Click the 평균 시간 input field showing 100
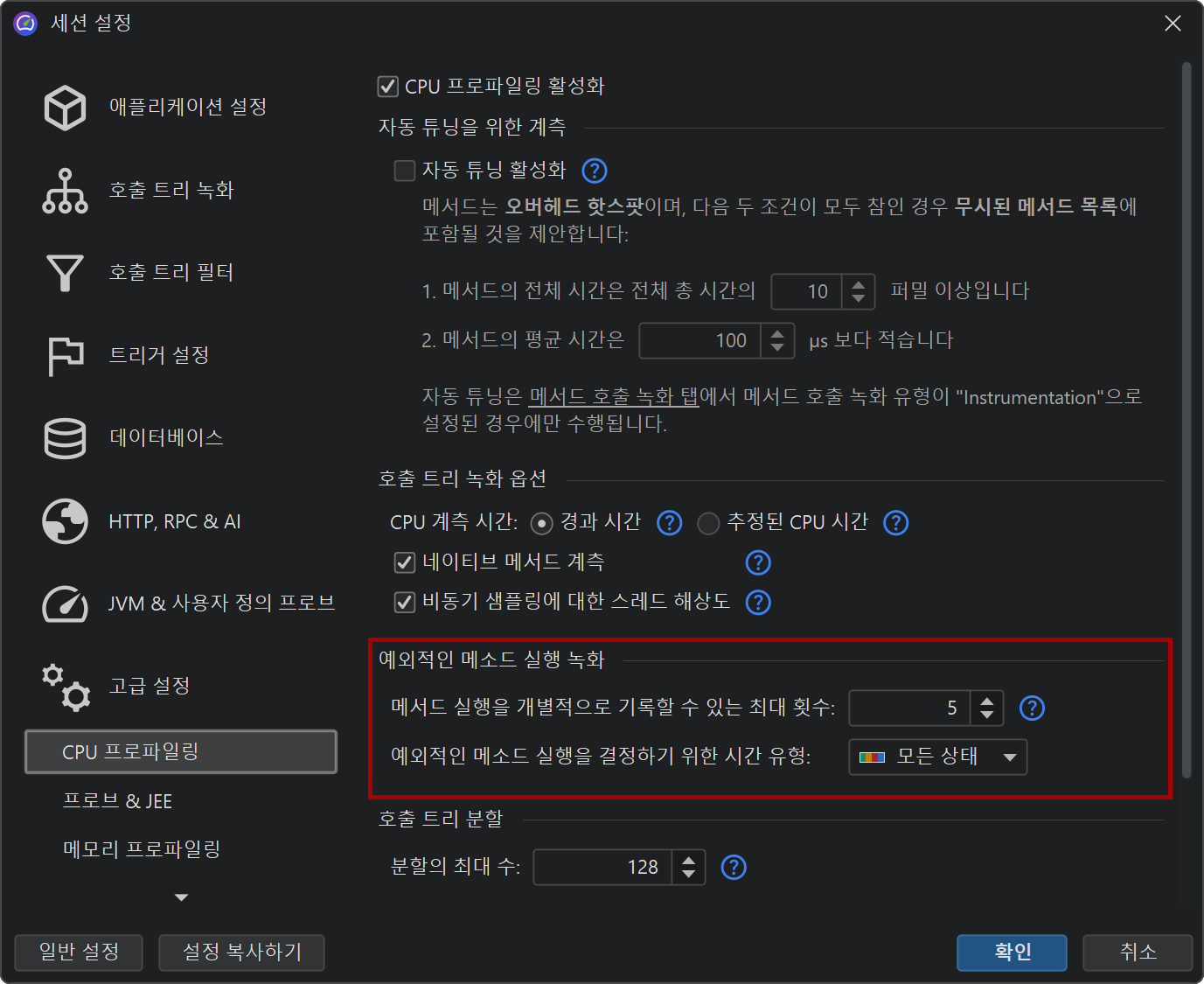This screenshot has width=1204, height=984. point(700,340)
